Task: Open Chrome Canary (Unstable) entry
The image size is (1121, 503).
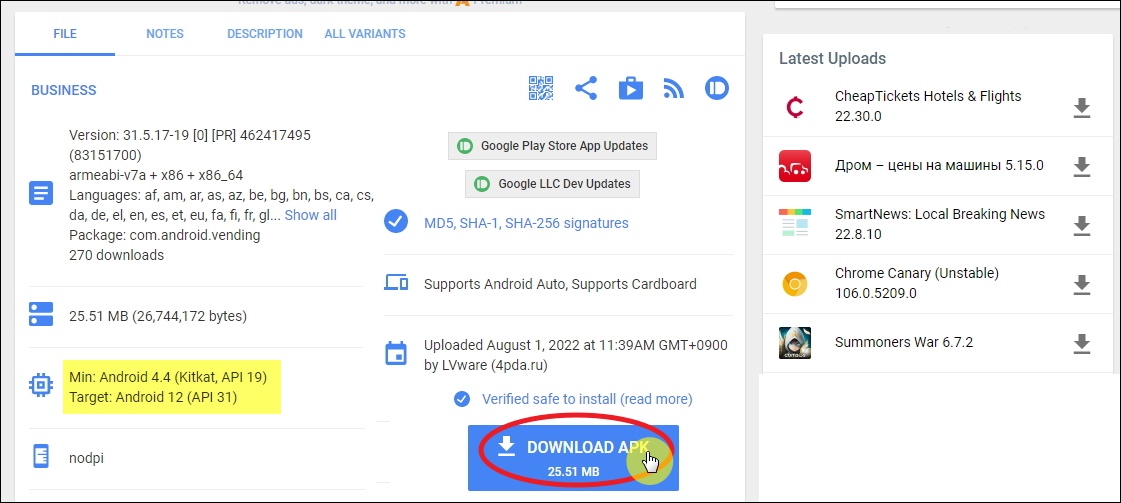Action: click(917, 284)
